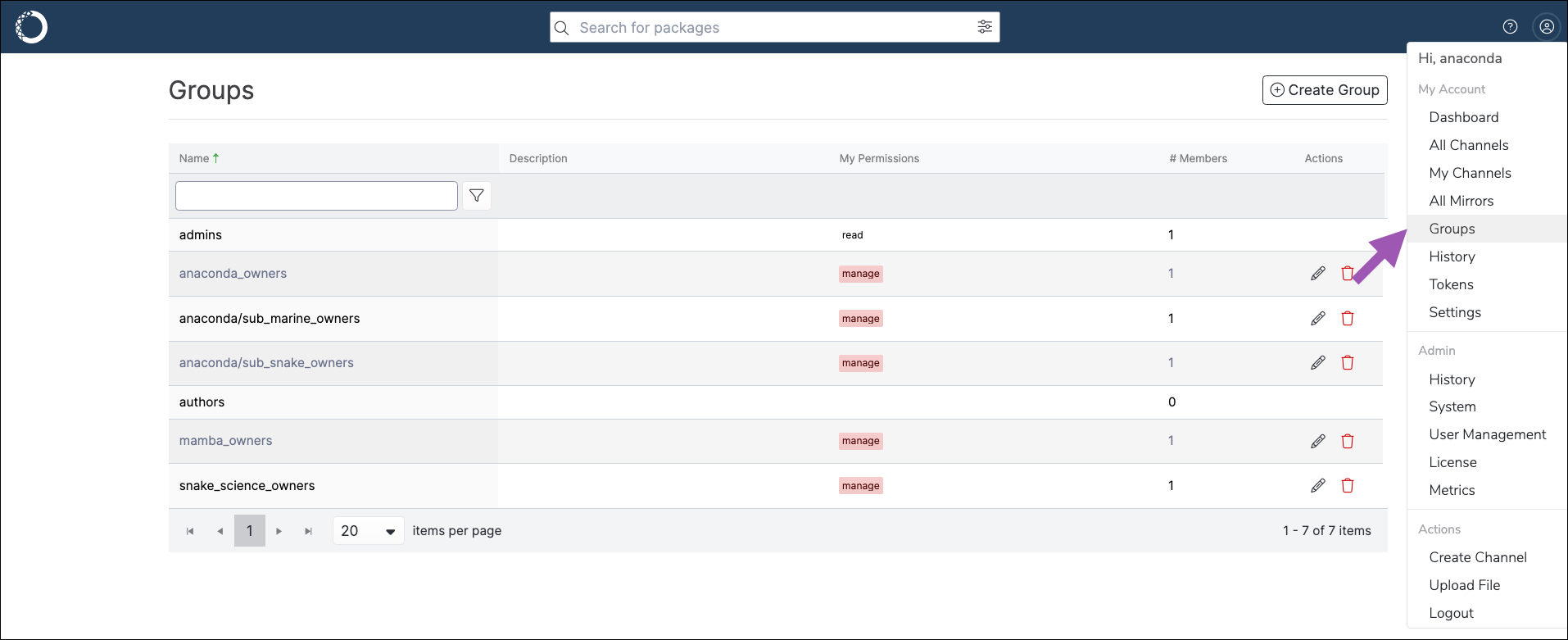Open License in the Admin menu
The width and height of the screenshot is (1568, 640).
tap(1453, 462)
